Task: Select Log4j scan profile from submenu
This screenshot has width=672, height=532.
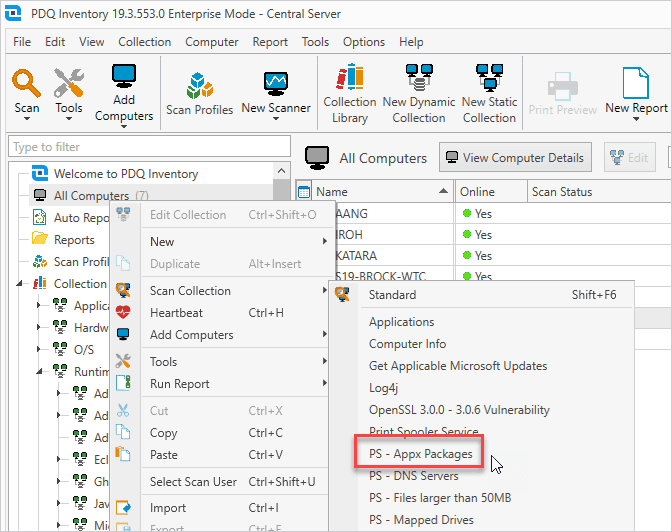Action: 383,388
